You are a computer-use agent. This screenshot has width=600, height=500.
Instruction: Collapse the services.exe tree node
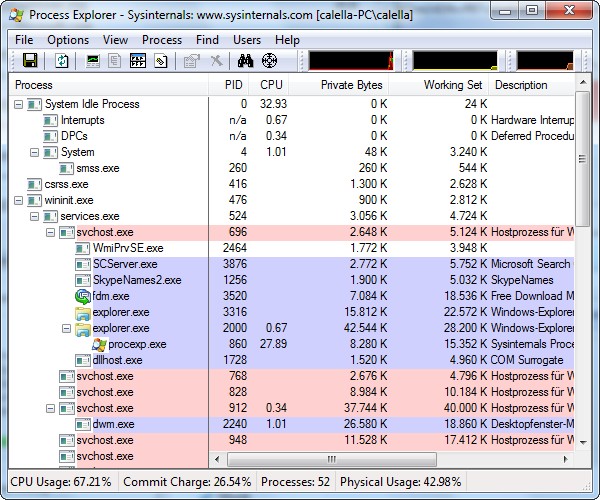coord(34,217)
